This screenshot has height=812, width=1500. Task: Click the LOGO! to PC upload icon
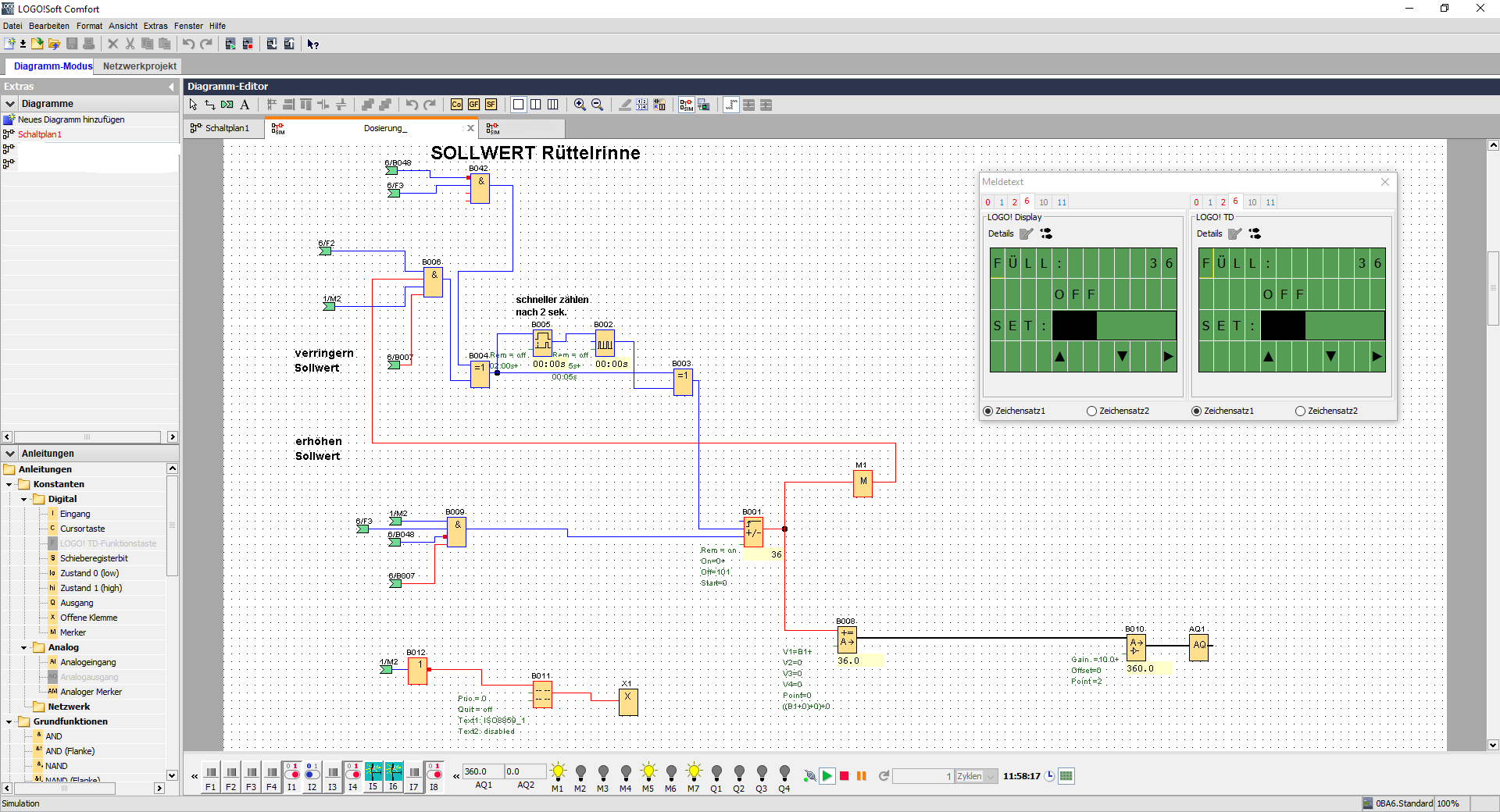click(x=289, y=44)
